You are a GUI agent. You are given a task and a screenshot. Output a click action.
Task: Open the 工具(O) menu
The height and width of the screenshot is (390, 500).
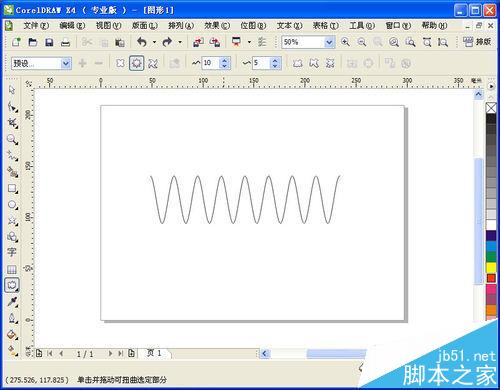[362, 25]
